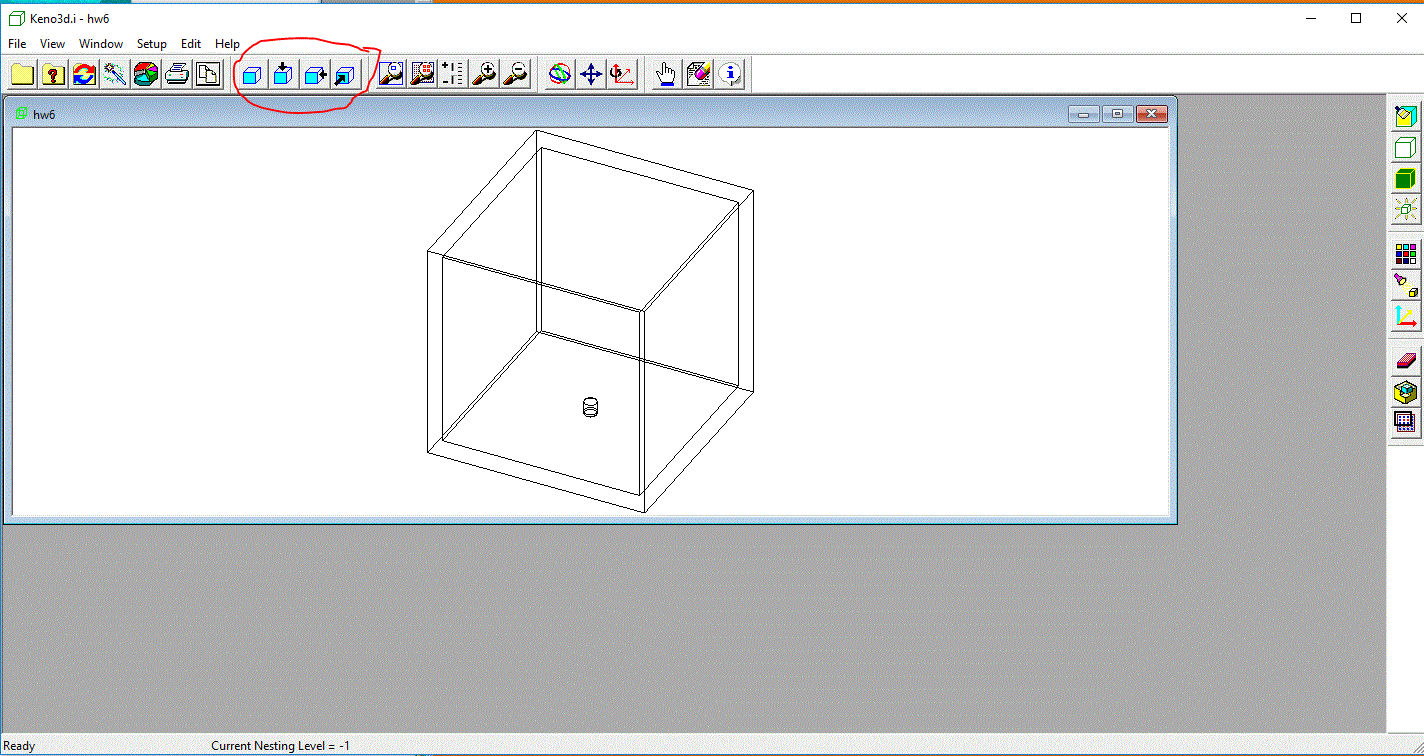The image size is (1424, 756).
Task: Open the File menu
Action: (17, 44)
